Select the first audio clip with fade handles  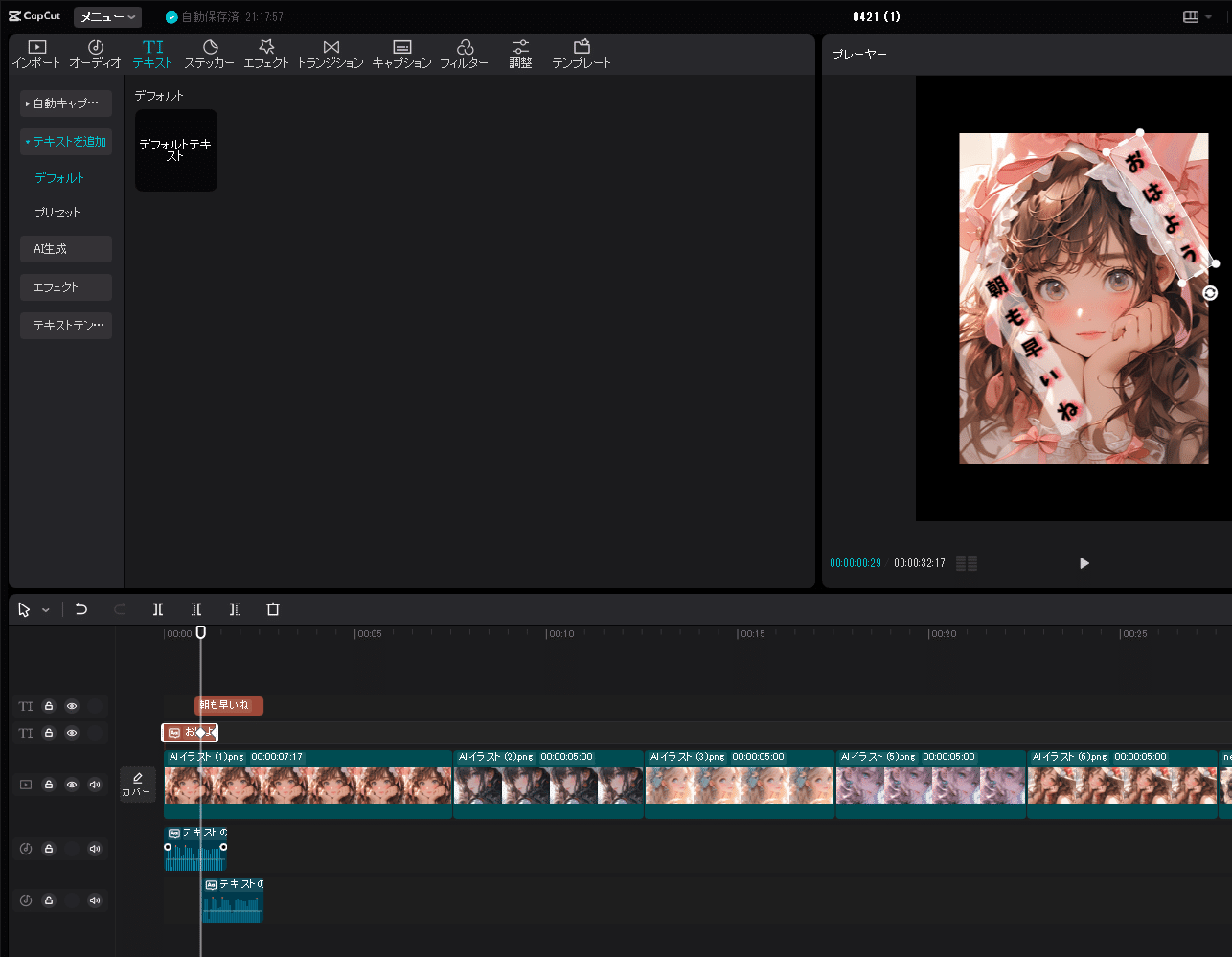click(x=195, y=849)
